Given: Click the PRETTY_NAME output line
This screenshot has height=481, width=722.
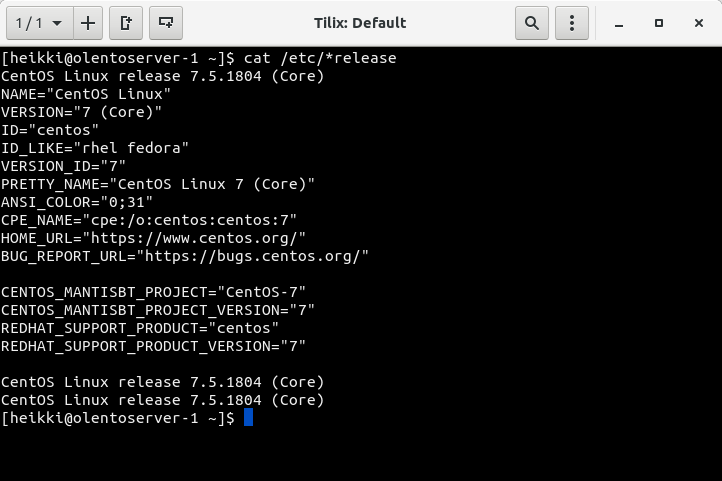Looking at the screenshot, I should coord(158,184).
